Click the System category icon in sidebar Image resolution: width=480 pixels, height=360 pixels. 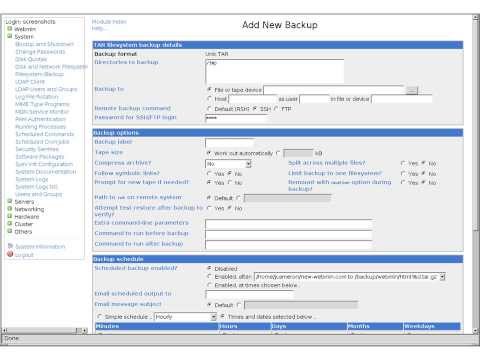pyautogui.click(x=10, y=36)
